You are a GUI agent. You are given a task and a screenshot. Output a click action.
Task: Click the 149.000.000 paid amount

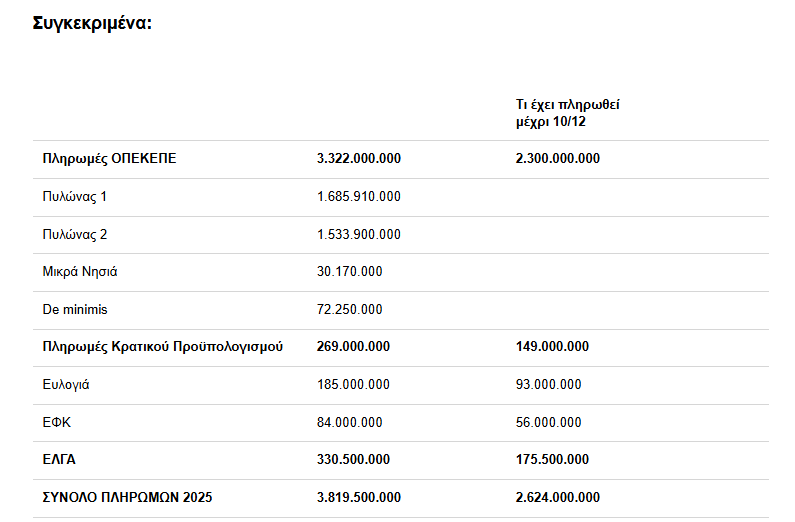pyautogui.click(x=553, y=347)
